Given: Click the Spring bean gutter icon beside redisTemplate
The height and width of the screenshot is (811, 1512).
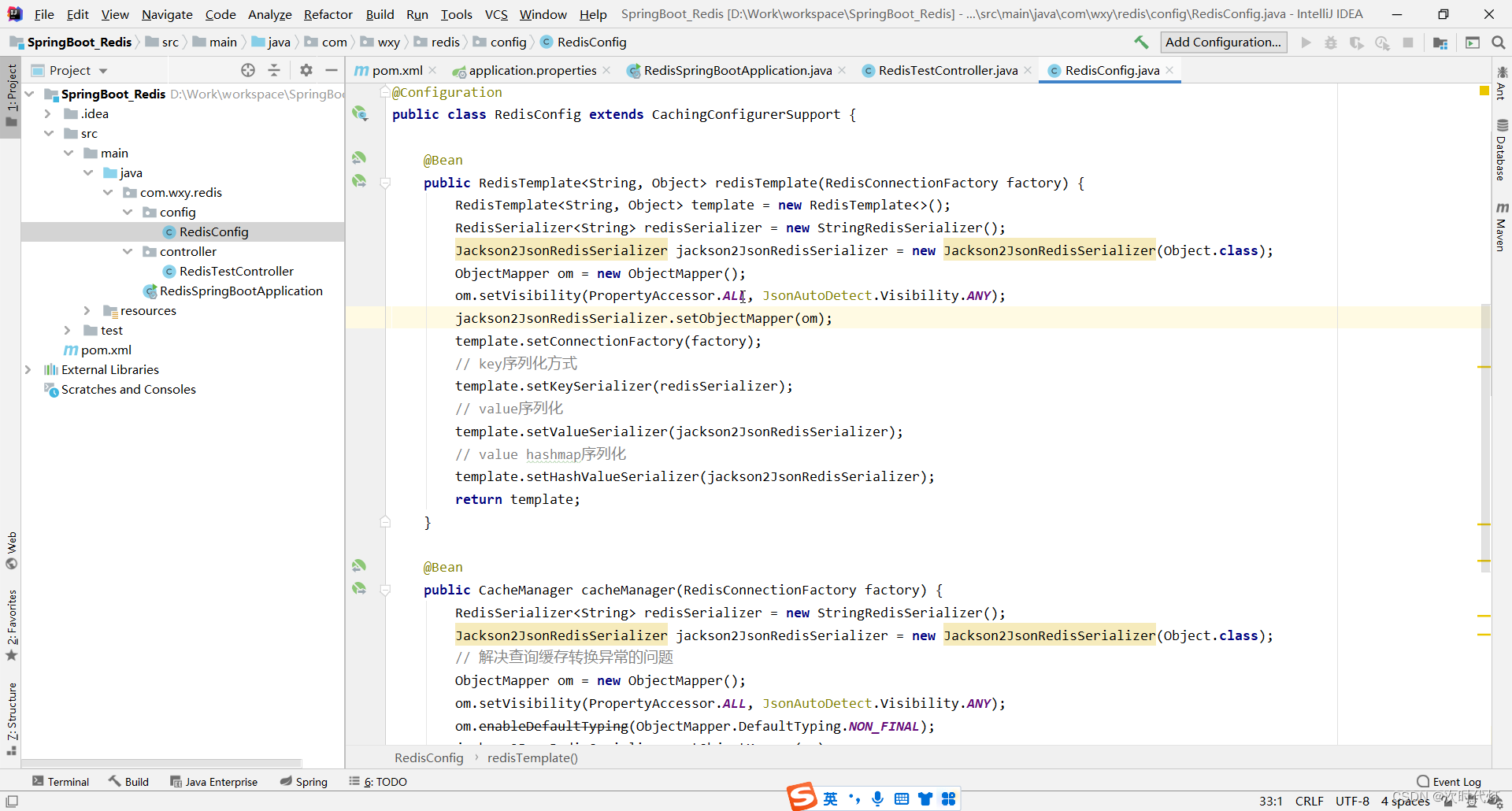Looking at the screenshot, I should 360,180.
